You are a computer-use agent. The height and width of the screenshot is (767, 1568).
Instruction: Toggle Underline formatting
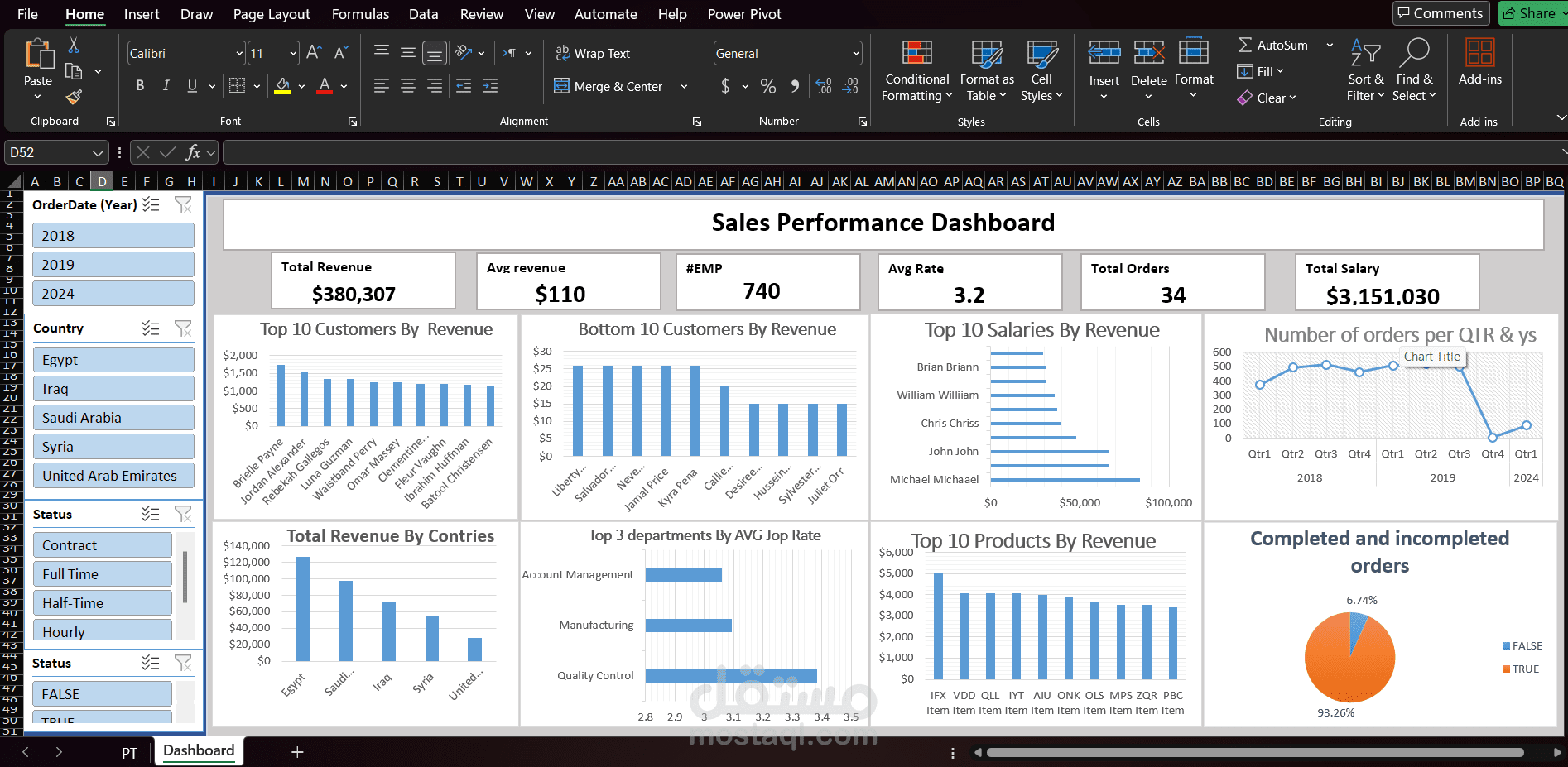pyautogui.click(x=192, y=86)
